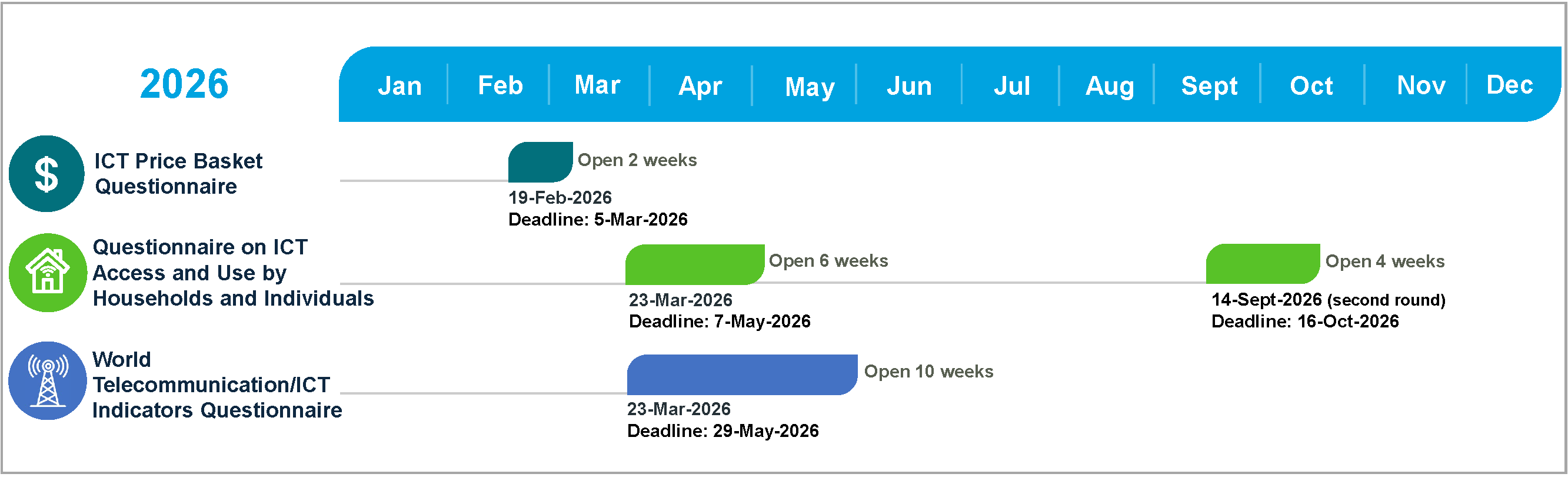Click the Open 6 weeks label
Image resolution: width=1568 pixels, height=477 pixels.
click(828, 261)
